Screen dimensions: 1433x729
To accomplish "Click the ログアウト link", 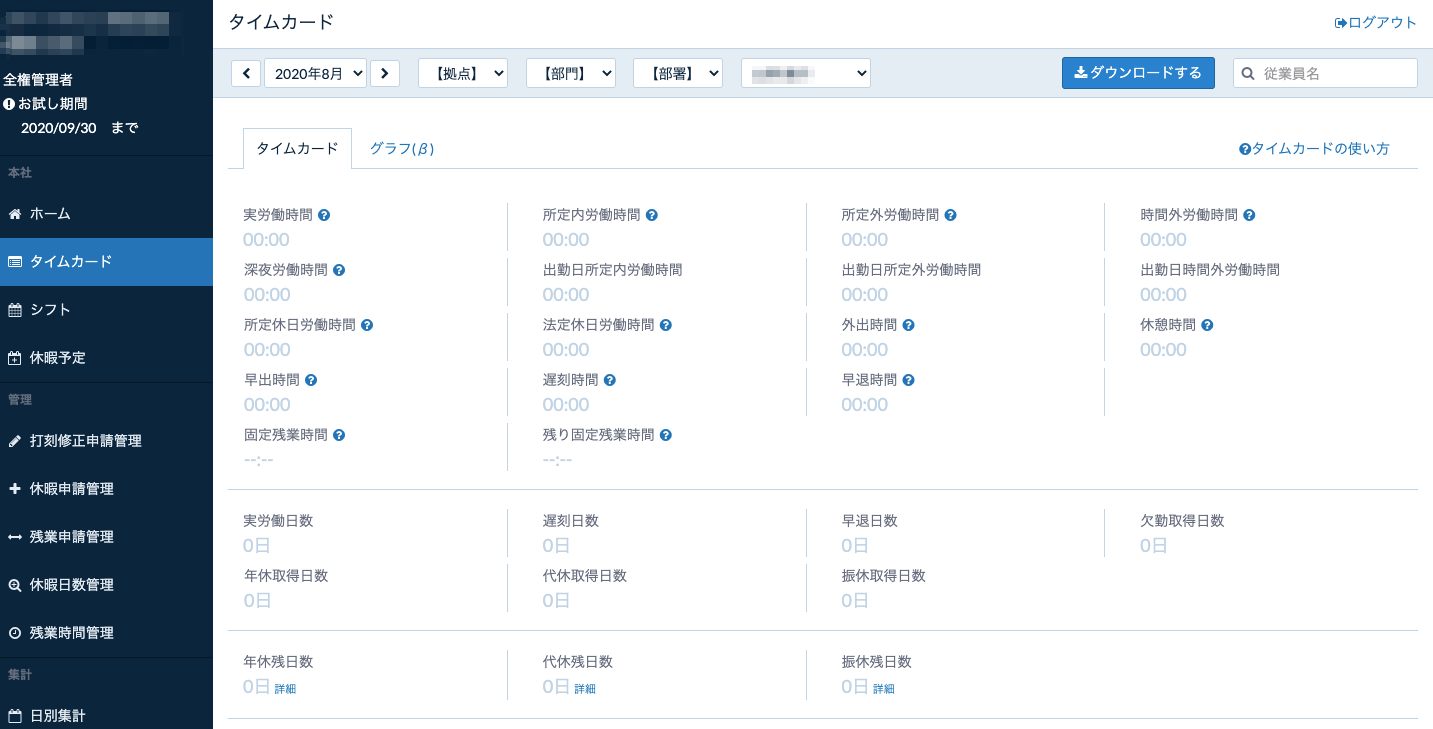I will 1376,22.
